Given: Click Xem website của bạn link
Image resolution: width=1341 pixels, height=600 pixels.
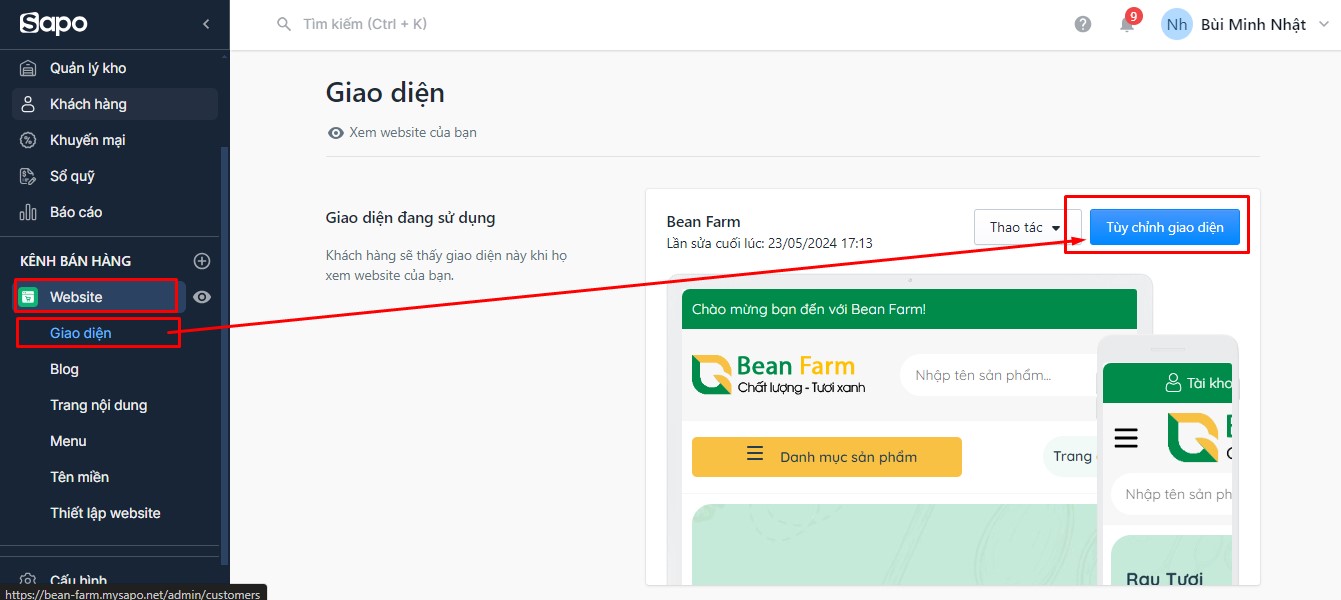Looking at the screenshot, I should tap(413, 132).
